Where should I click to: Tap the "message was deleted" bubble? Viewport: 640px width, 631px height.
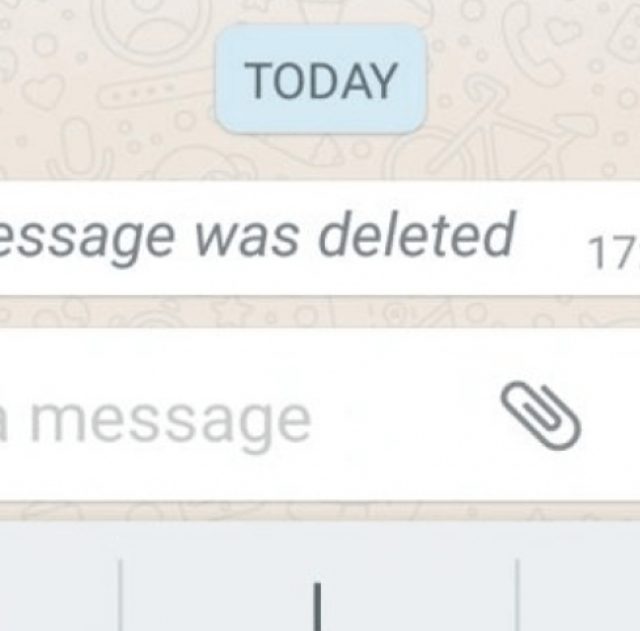(320, 238)
